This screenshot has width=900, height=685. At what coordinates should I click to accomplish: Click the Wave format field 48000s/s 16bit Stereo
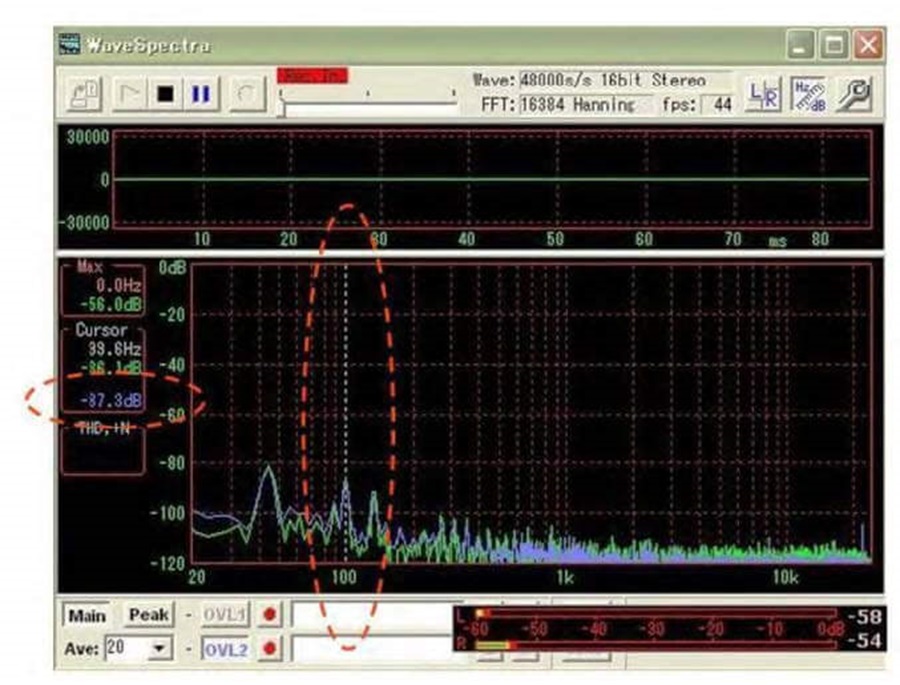click(x=626, y=80)
